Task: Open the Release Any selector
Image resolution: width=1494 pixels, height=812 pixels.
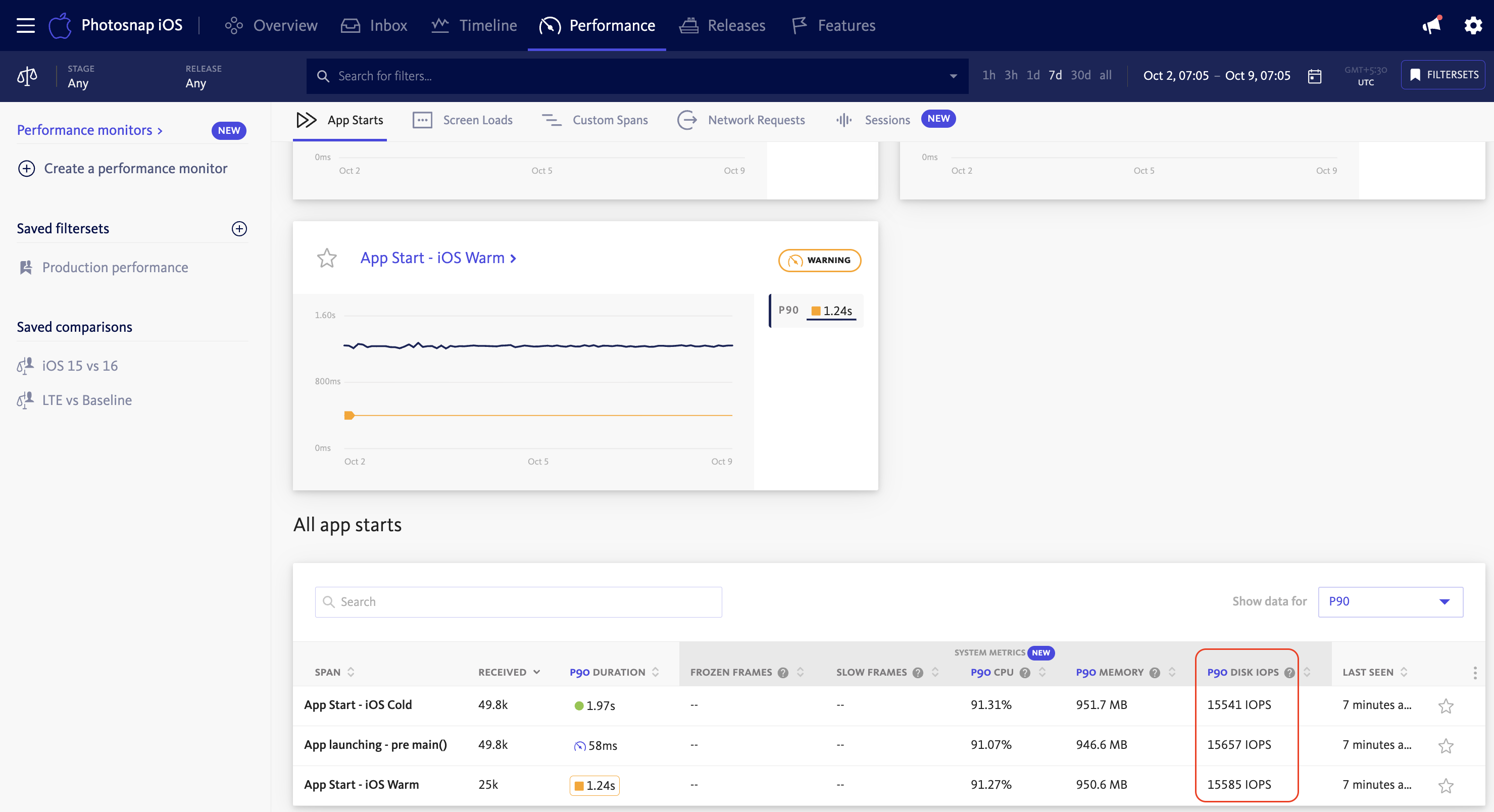Action: point(204,76)
